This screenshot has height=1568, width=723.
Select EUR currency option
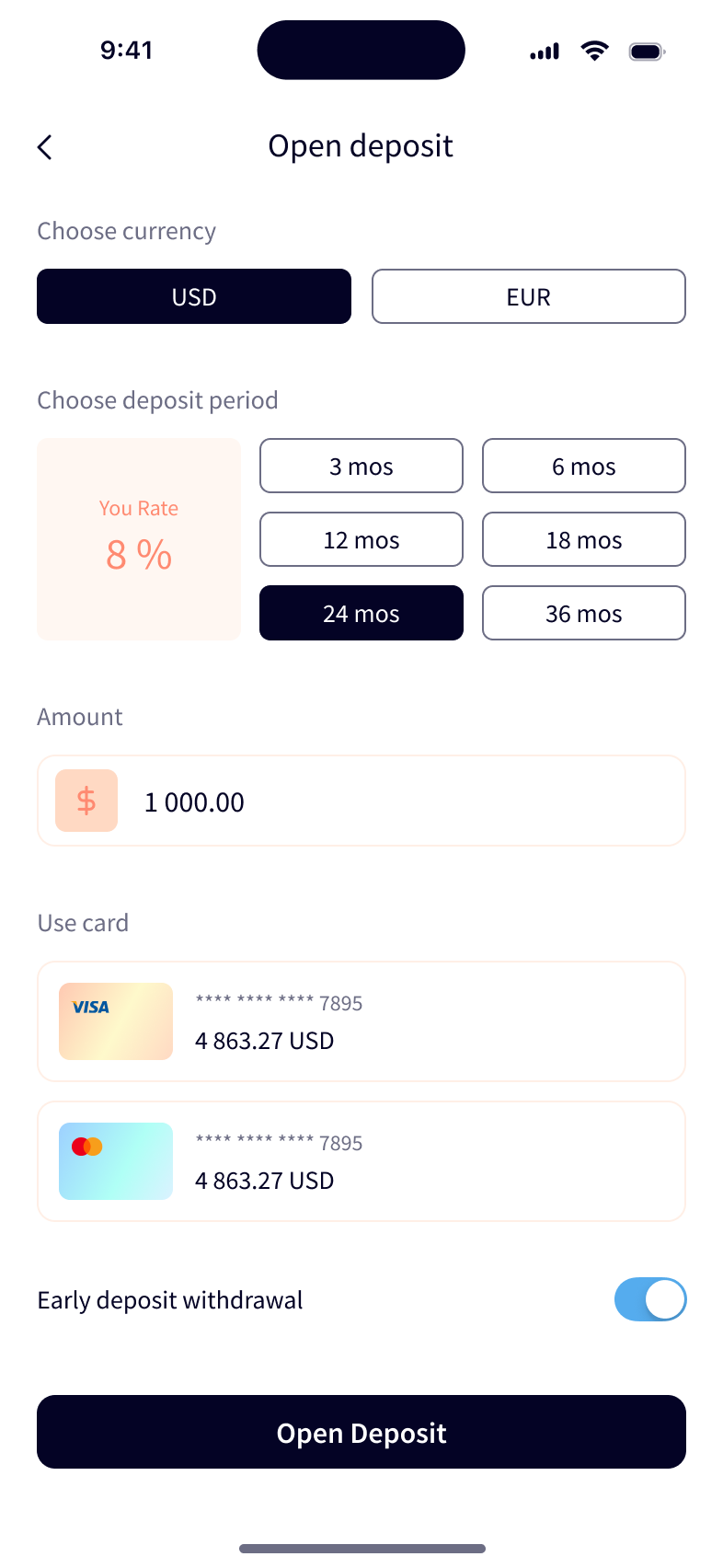click(529, 296)
